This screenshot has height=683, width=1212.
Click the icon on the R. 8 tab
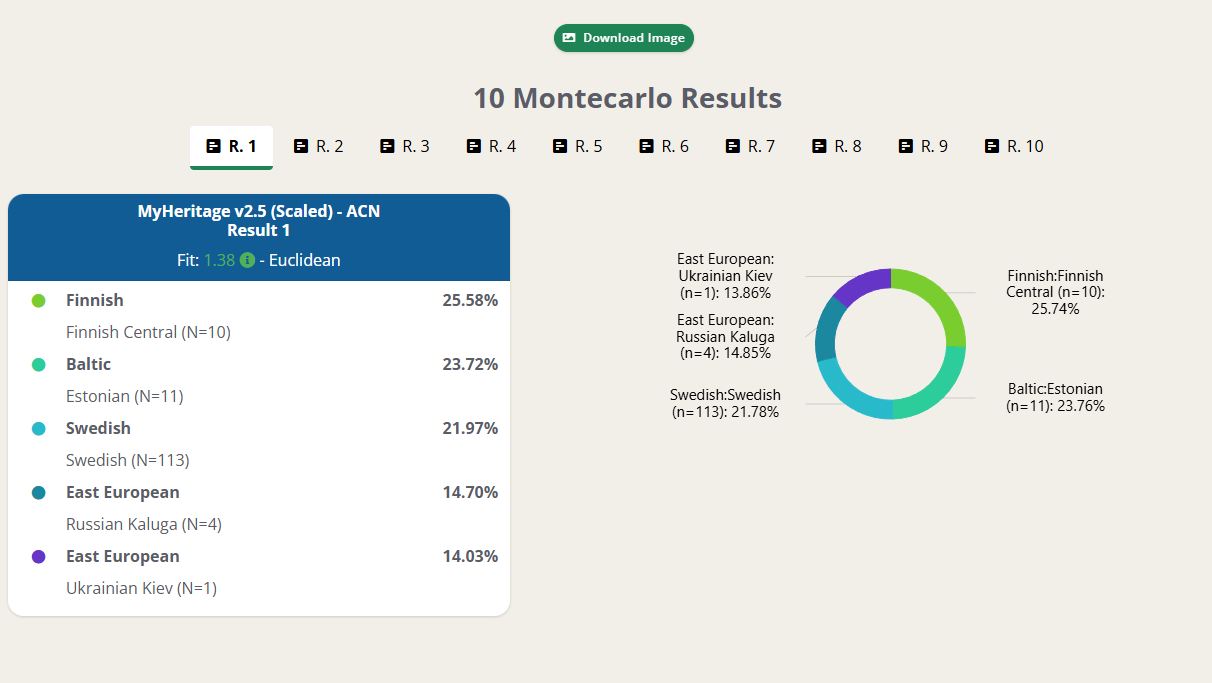point(819,146)
